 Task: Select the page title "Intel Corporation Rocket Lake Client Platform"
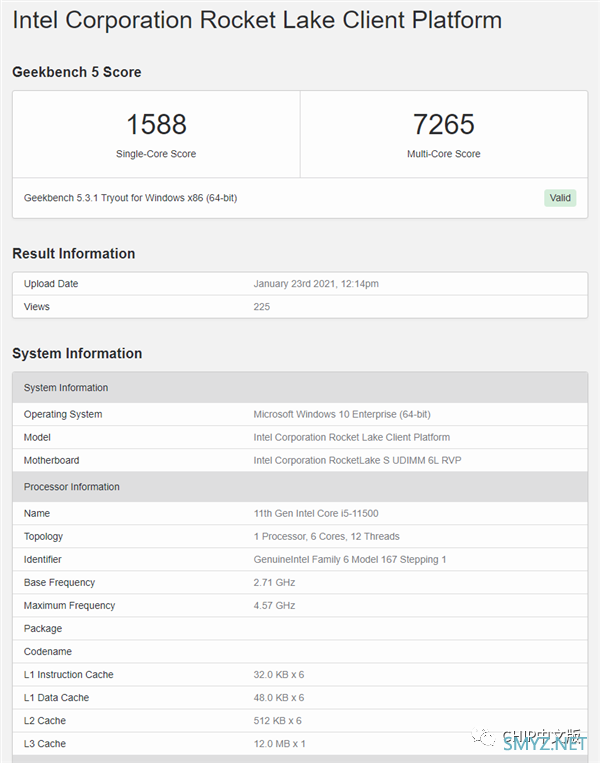pyautogui.click(x=257, y=20)
